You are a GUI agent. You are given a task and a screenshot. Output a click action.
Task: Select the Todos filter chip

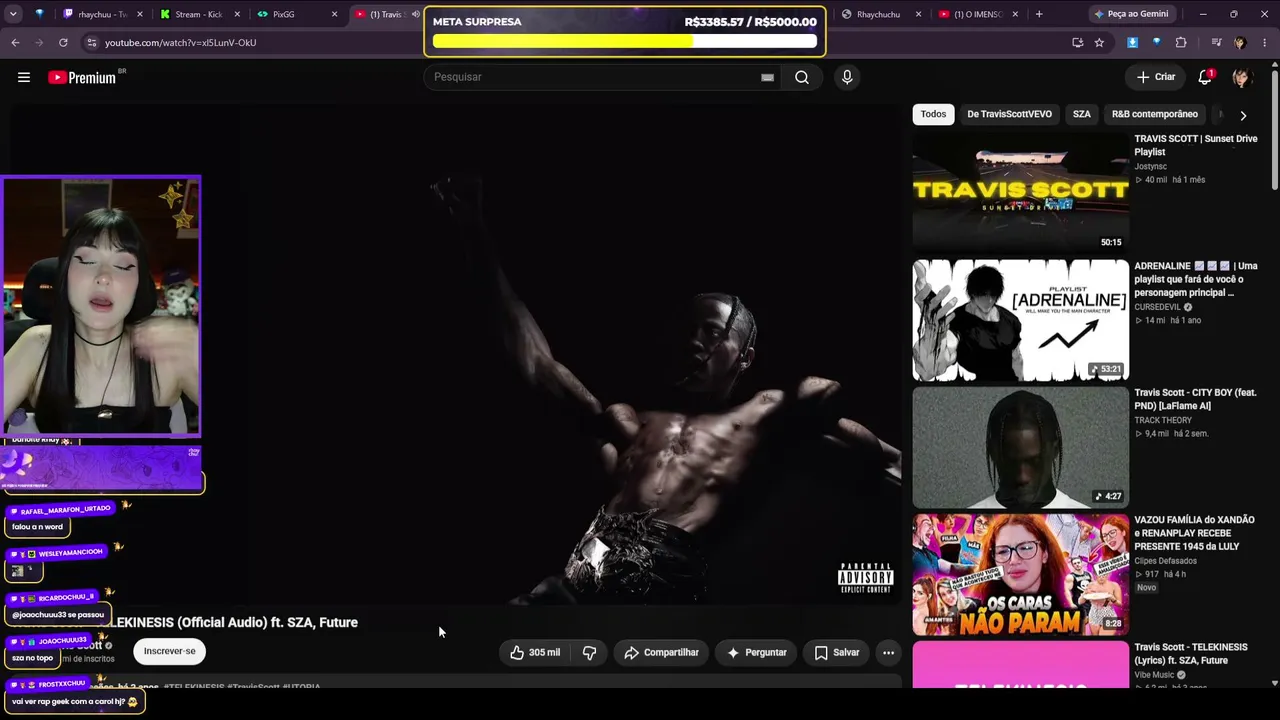tap(933, 114)
